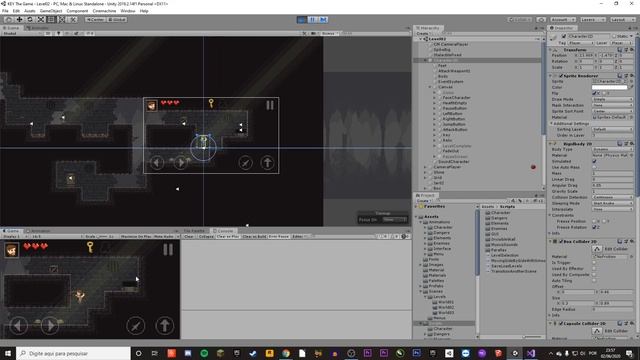Click the Play button
Image resolution: width=640 pixels, height=360 pixels.
[x=302, y=20]
